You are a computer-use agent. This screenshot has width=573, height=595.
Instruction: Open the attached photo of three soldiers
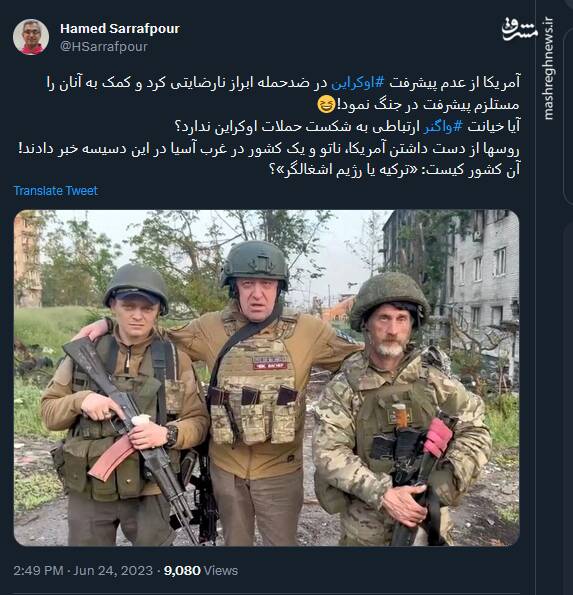click(266, 378)
